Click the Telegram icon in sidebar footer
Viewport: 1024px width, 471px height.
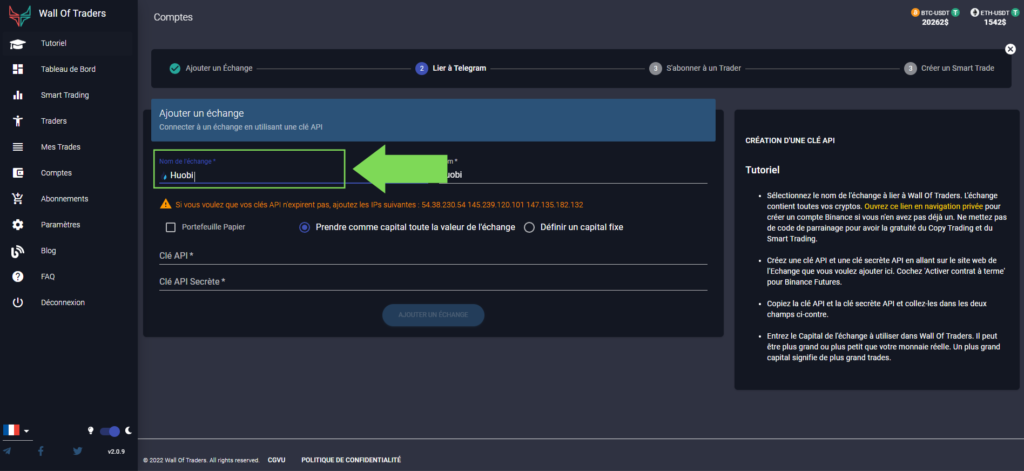[7, 451]
